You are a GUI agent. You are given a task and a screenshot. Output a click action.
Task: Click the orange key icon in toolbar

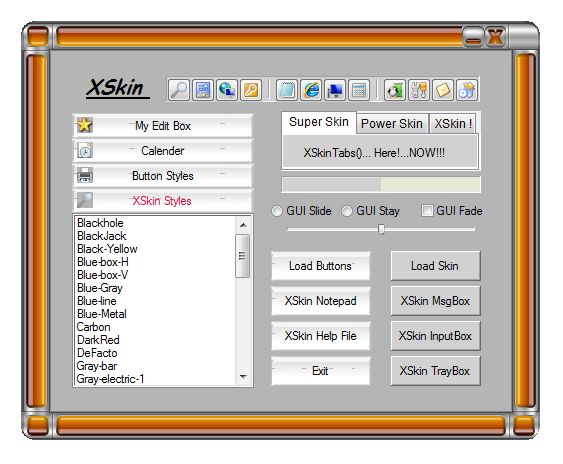[251, 90]
